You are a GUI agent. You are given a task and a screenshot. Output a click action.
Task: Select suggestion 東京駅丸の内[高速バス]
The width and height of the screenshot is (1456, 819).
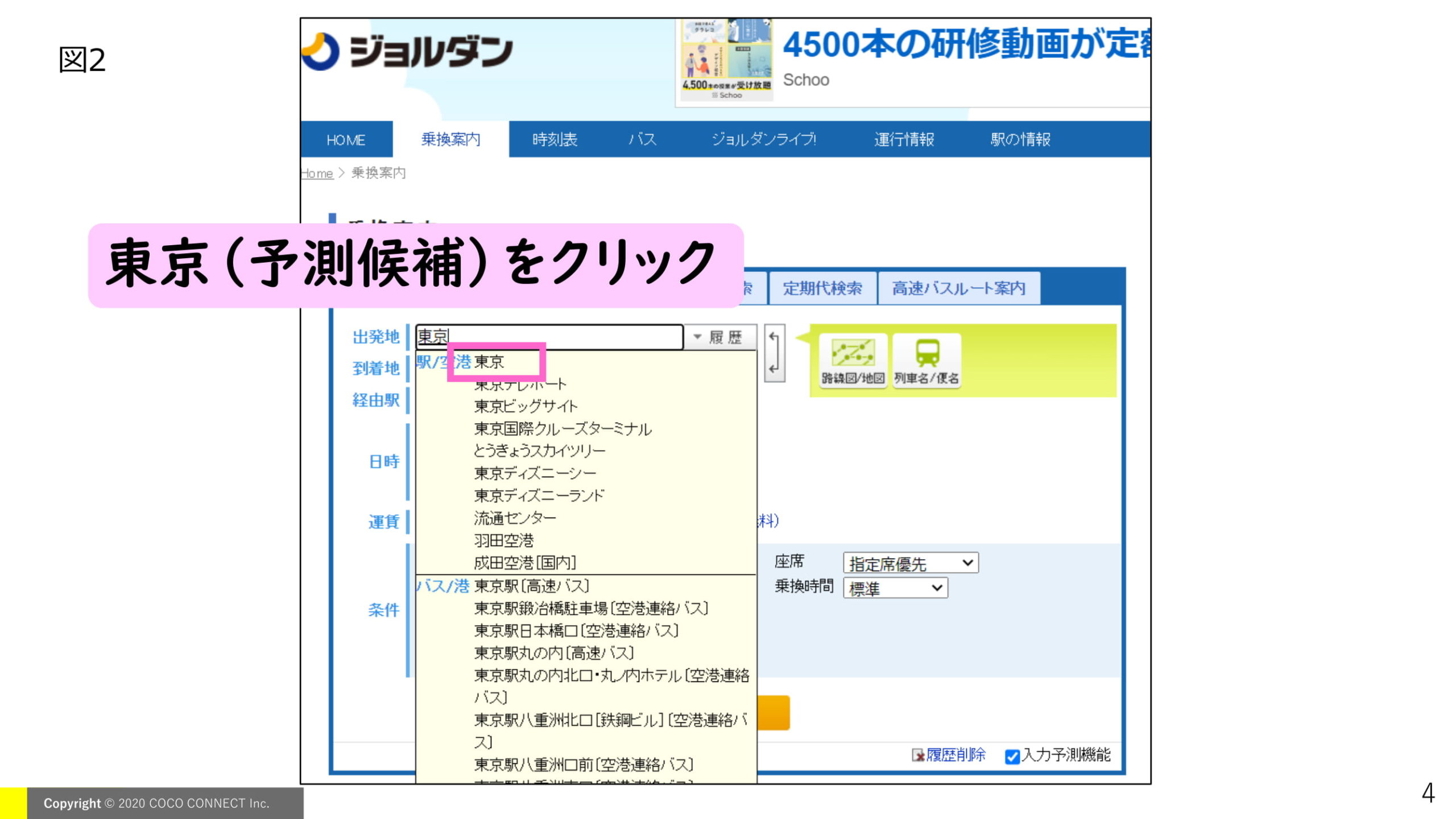coord(554,653)
